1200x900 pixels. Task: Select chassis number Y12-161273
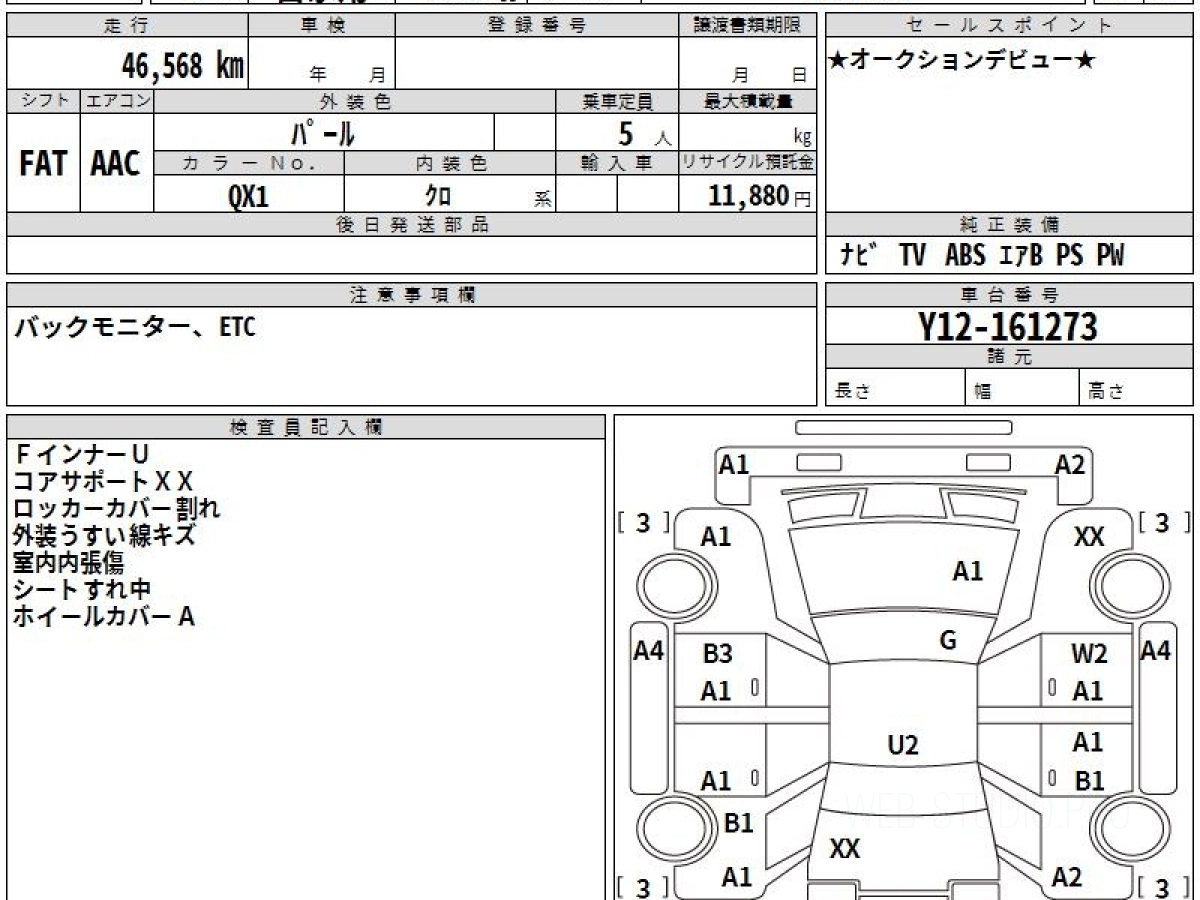1009,326
